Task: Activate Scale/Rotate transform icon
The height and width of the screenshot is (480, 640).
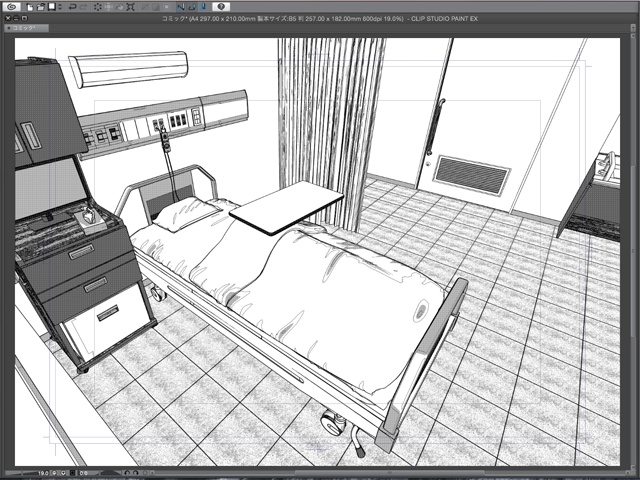Action: (x=131, y=7)
